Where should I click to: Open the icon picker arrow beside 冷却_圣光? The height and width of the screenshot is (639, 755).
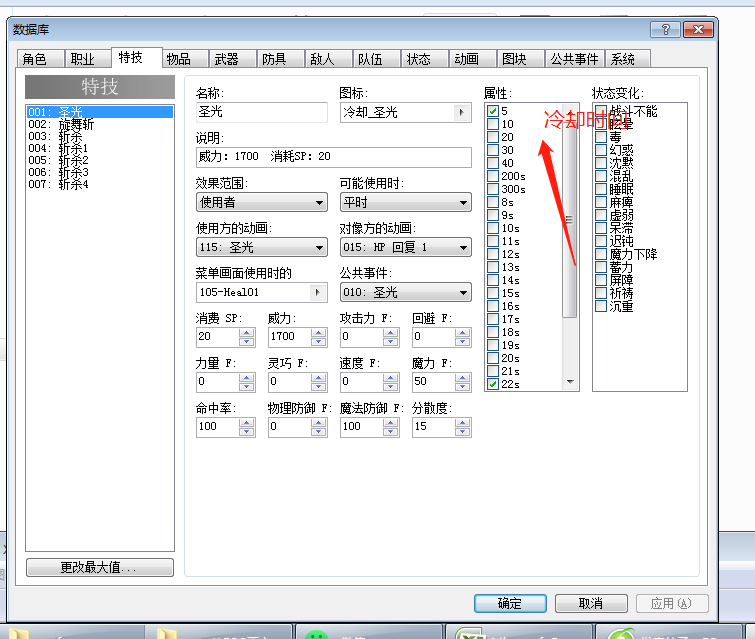click(462, 113)
